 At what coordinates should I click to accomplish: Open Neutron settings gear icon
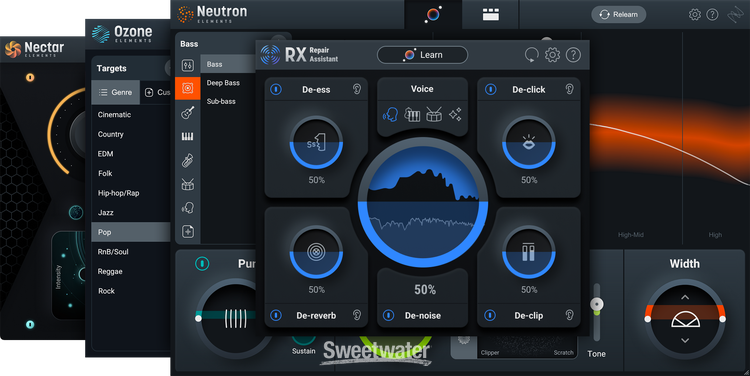pos(695,15)
